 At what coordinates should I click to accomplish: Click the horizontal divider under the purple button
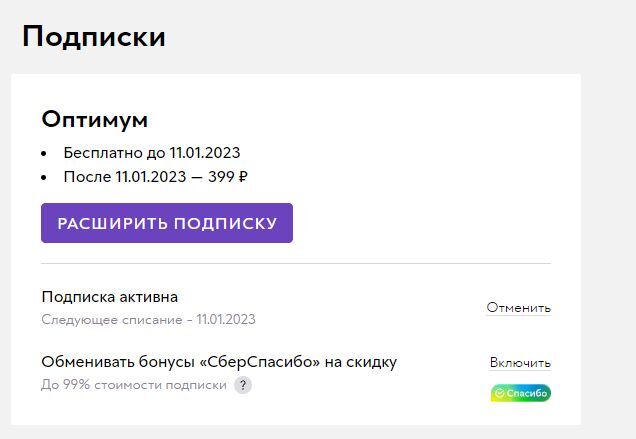click(x=296, y=264)
